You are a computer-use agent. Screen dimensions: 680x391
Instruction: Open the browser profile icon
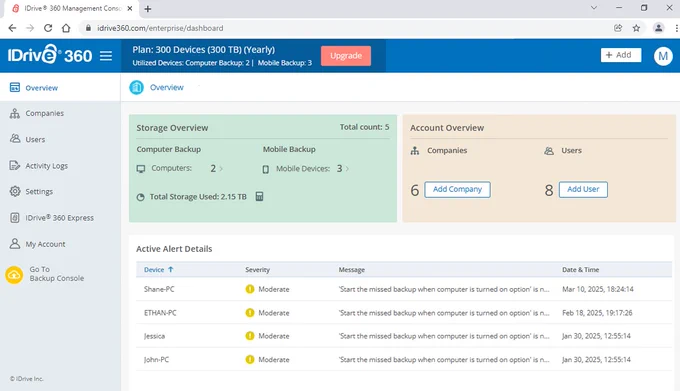(658, 28)
